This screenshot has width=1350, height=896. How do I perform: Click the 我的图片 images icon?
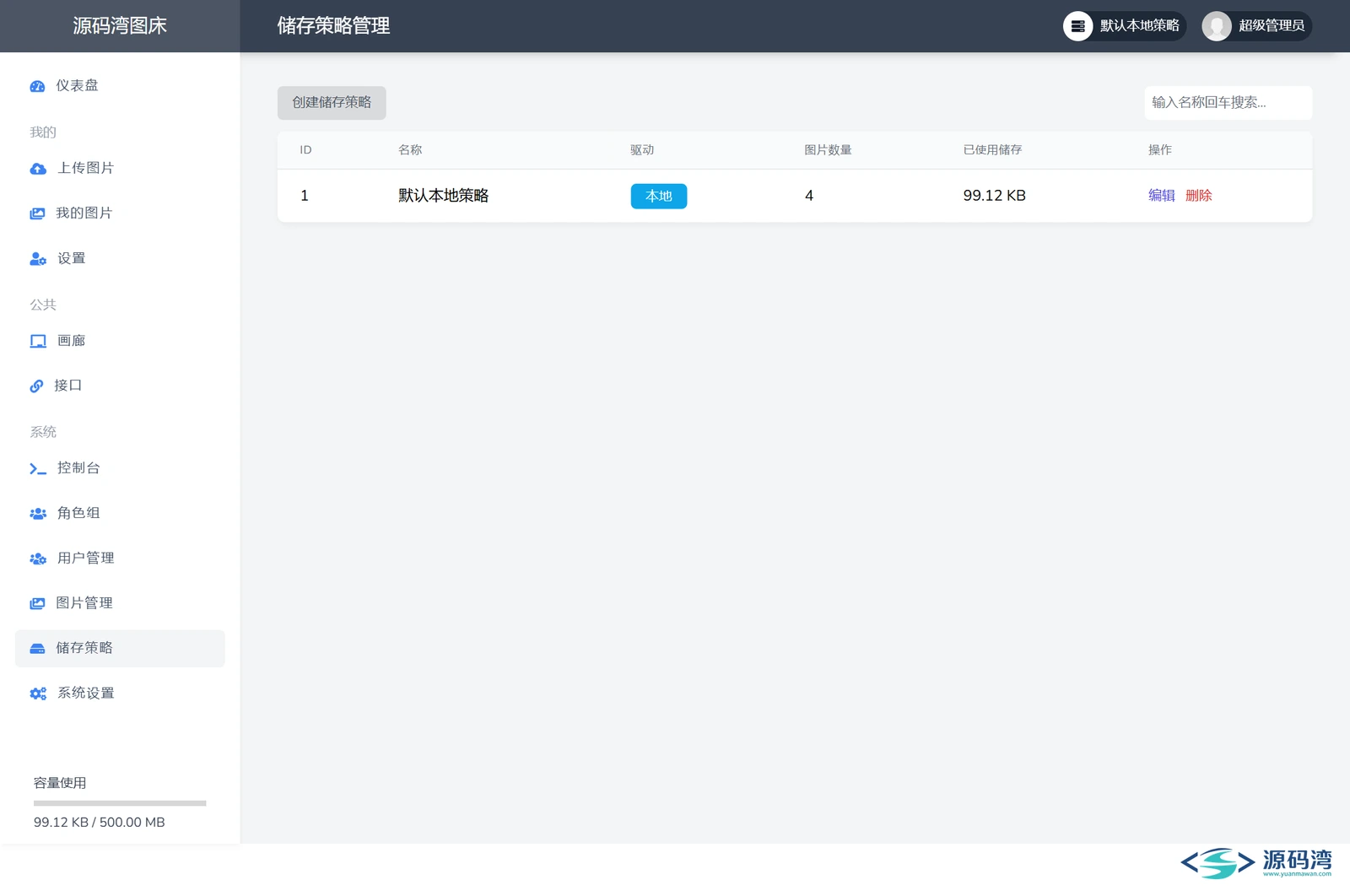click(37, 213)
